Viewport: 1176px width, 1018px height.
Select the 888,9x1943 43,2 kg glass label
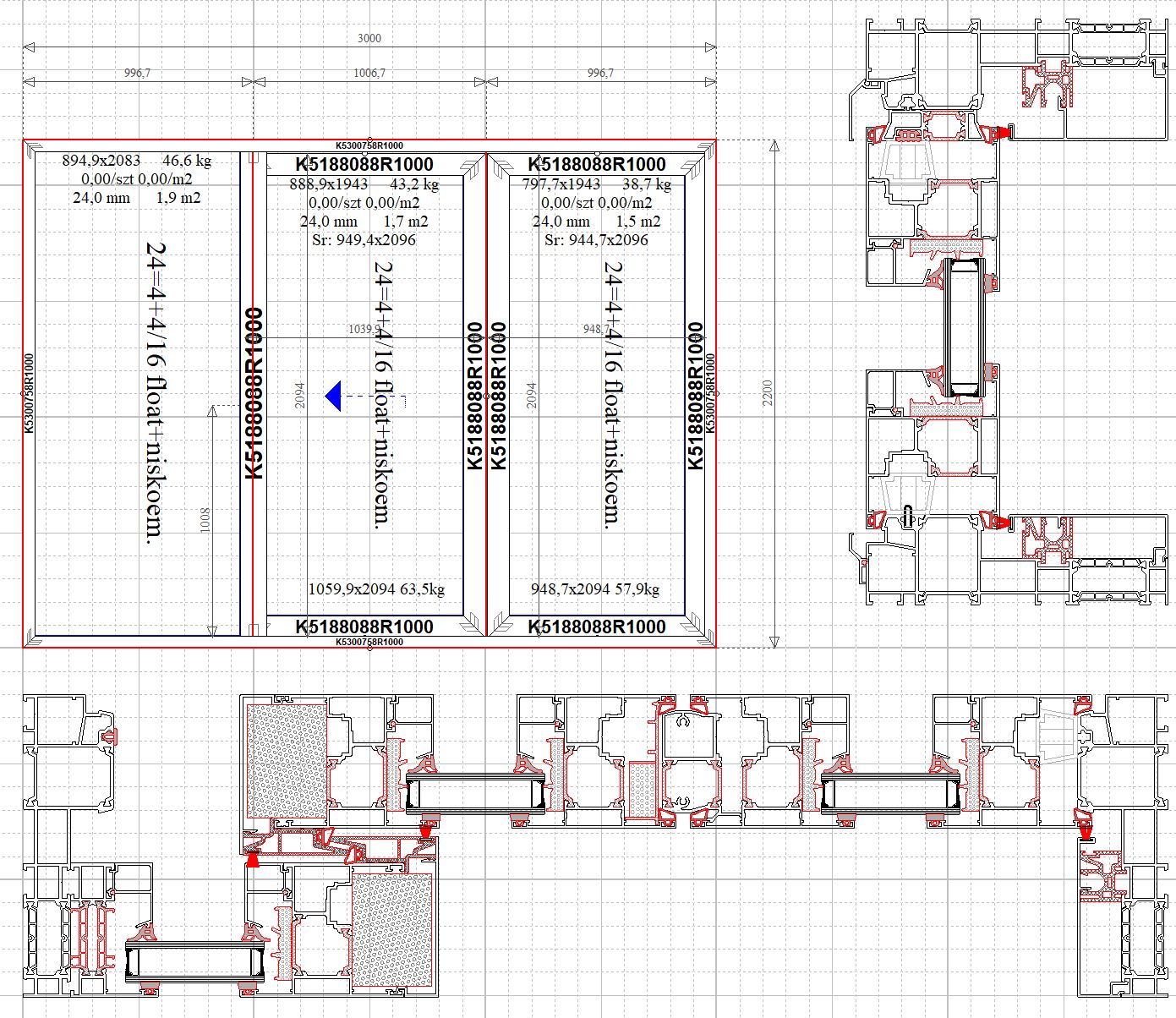click(364, 183)
